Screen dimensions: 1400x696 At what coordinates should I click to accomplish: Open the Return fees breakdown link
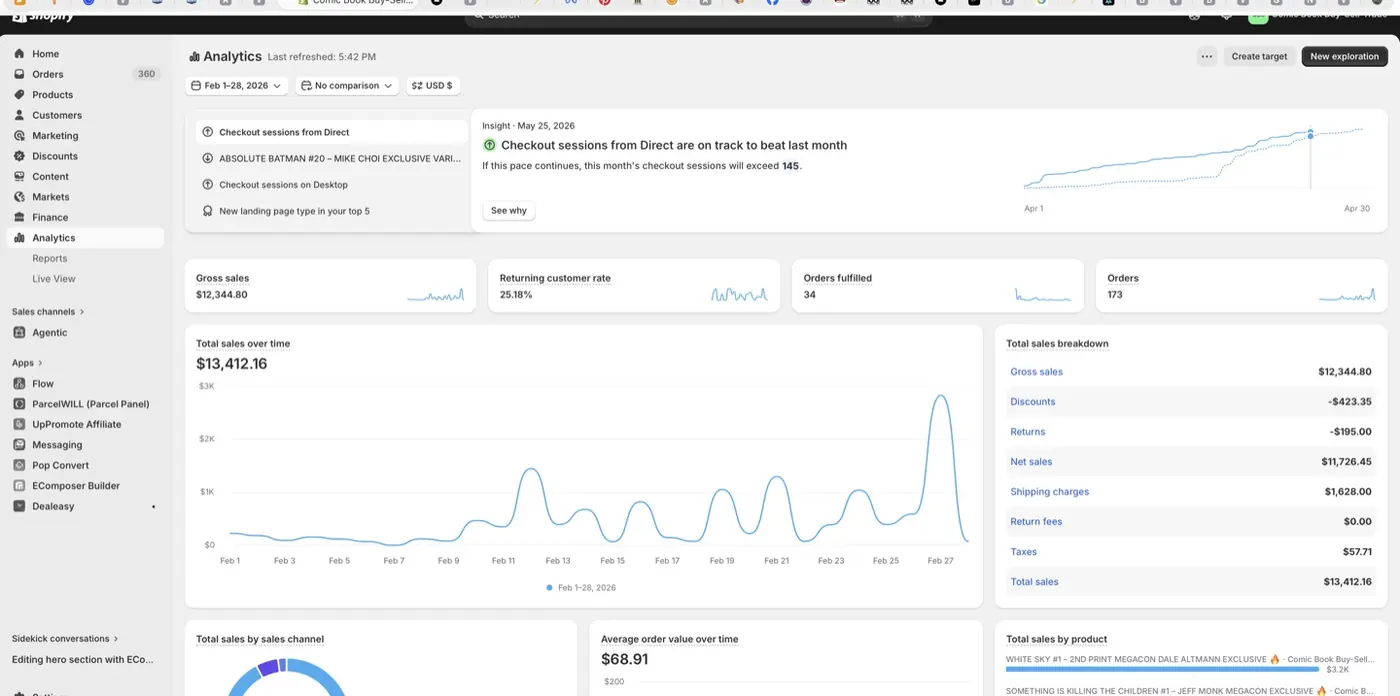pyautogui.click(x=1036, y=522)
